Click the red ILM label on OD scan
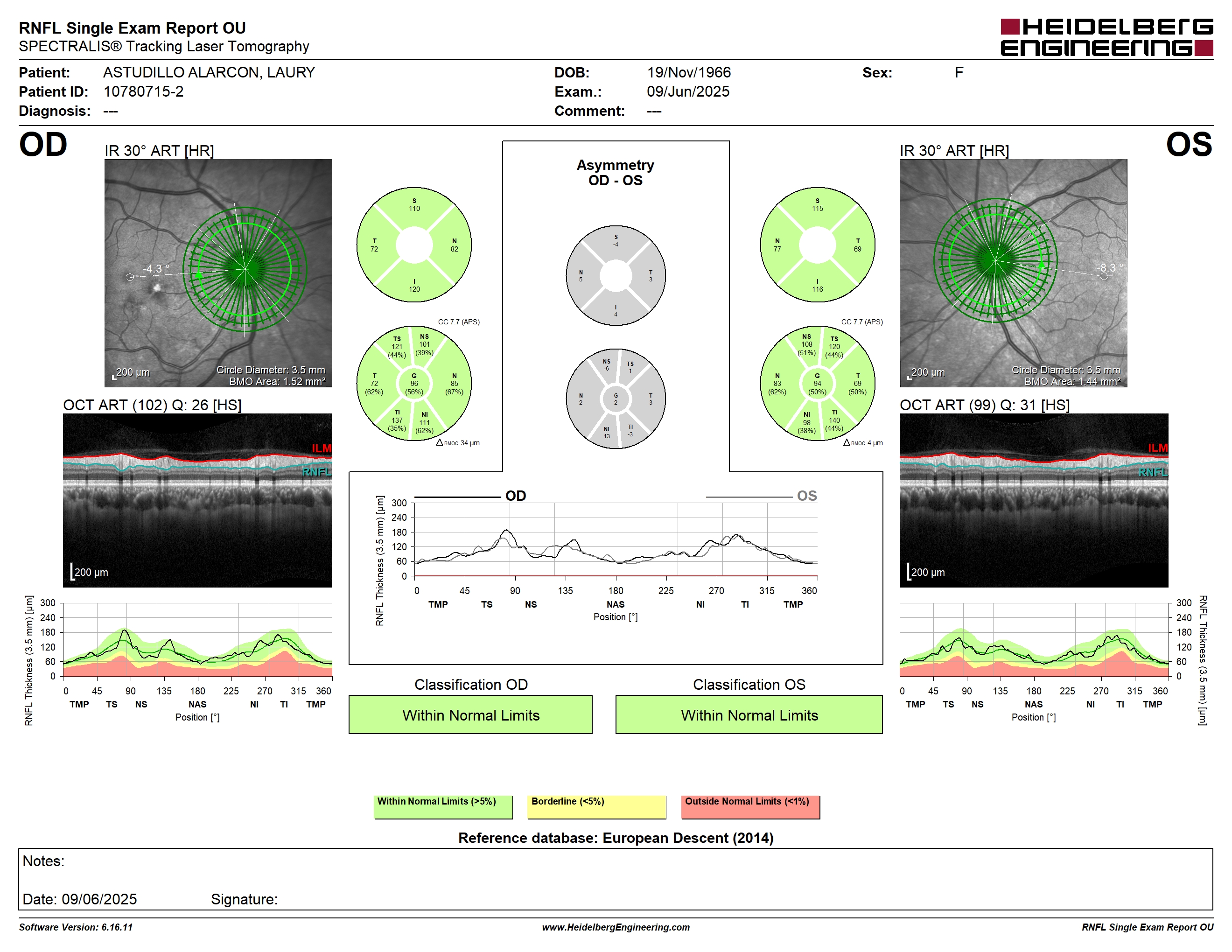Screen dimensions: 1232x952 (322, 448)
